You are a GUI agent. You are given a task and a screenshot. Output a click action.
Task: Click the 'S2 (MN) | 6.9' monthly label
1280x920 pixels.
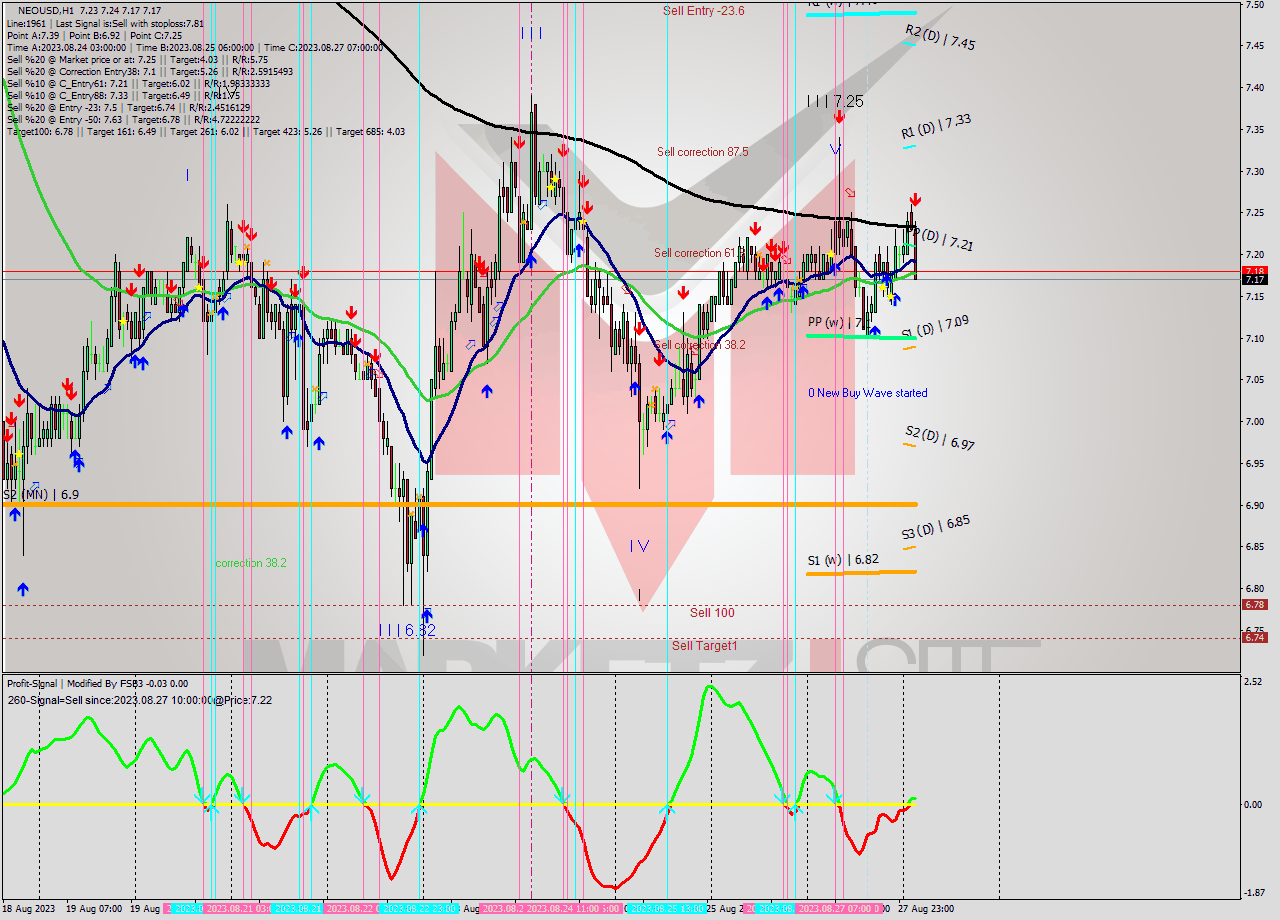pos(41,495)
